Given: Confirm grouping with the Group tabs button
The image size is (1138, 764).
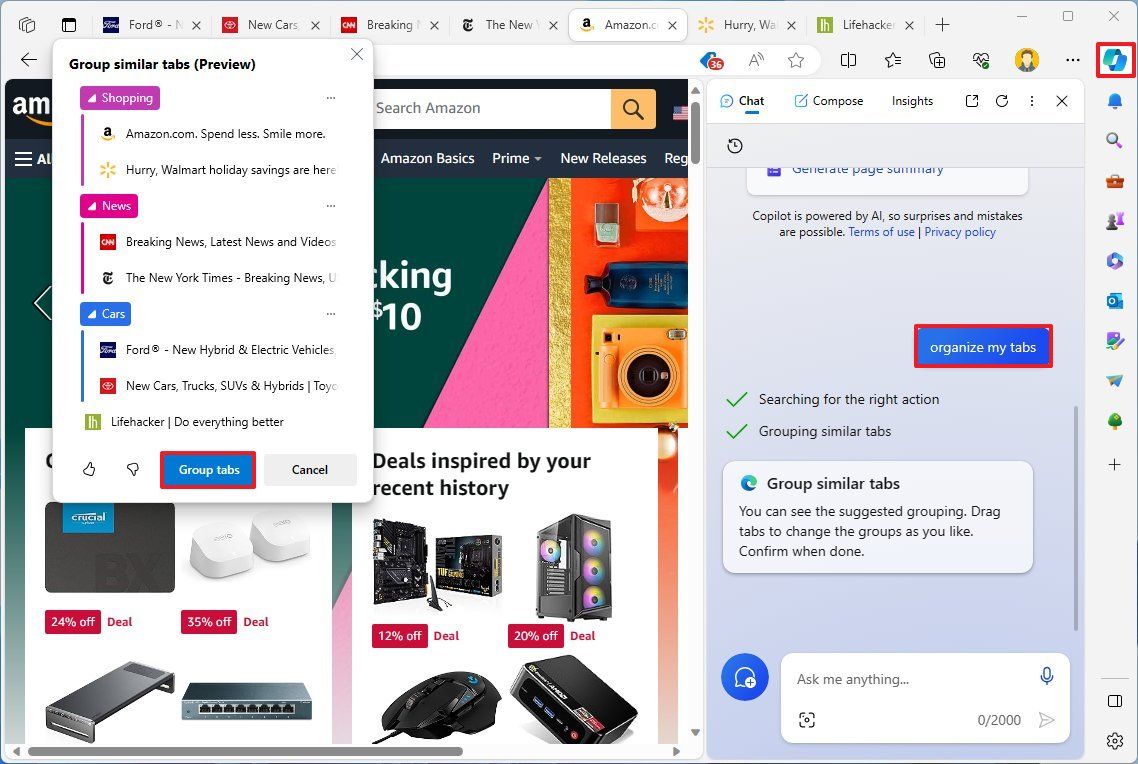Looking at the screenshot, I should [x=208, y=469].
